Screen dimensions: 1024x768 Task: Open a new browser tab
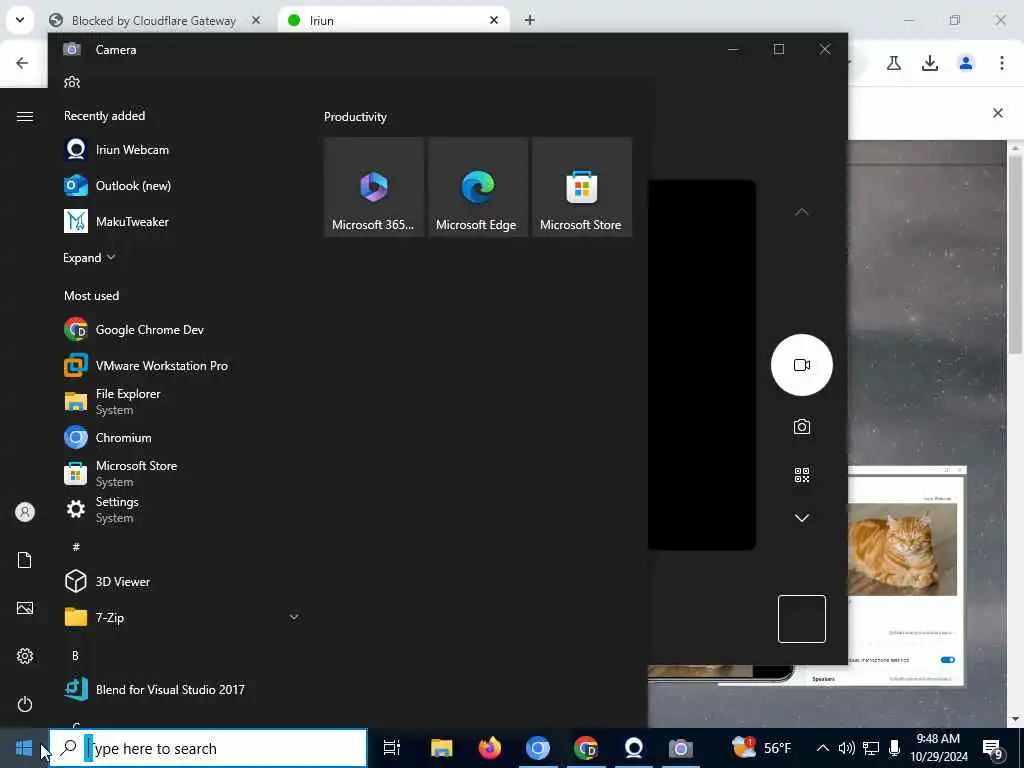[530, 20]
